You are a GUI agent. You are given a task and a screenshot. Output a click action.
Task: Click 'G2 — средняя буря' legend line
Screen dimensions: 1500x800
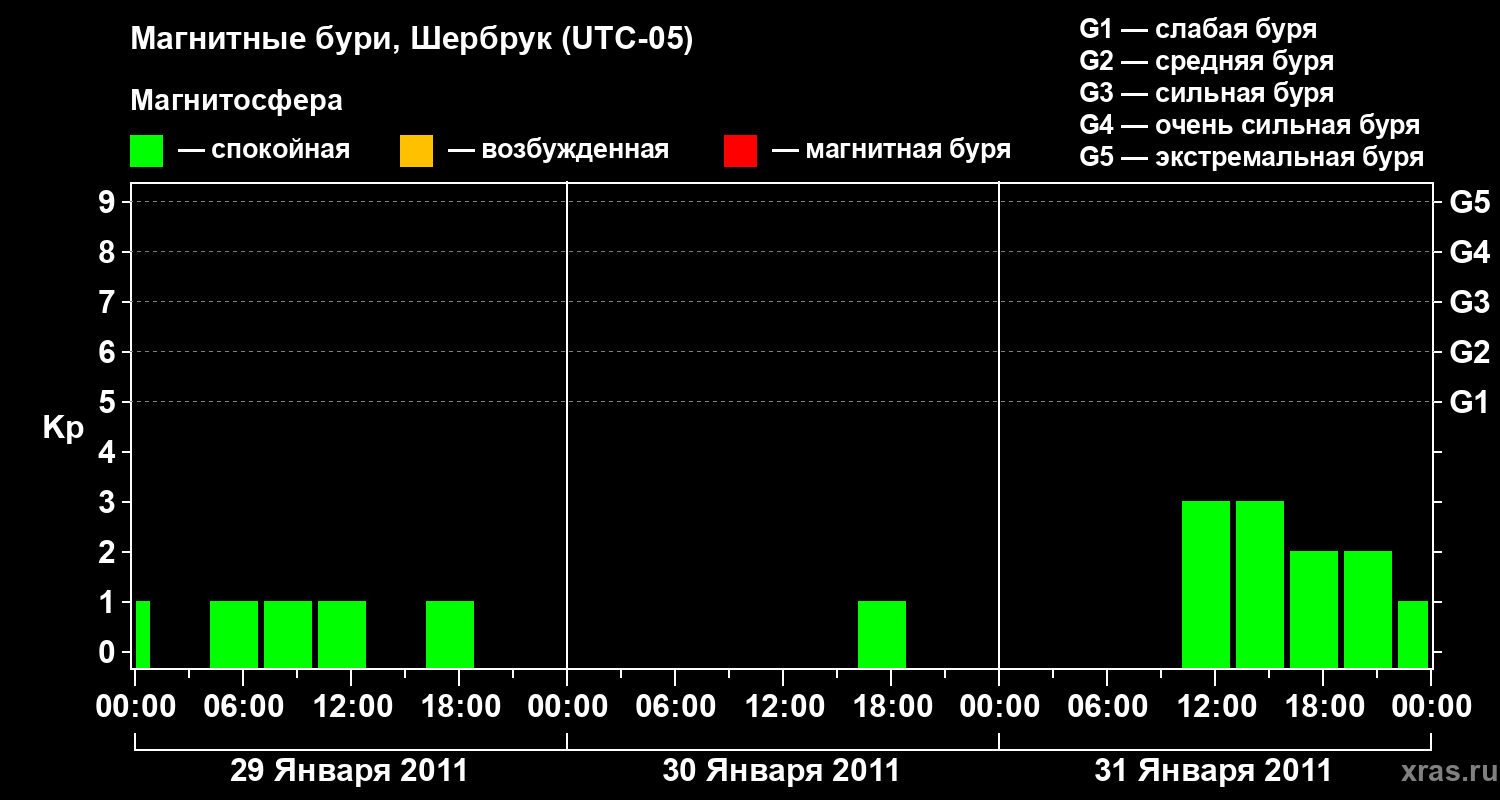(1206, 61)
